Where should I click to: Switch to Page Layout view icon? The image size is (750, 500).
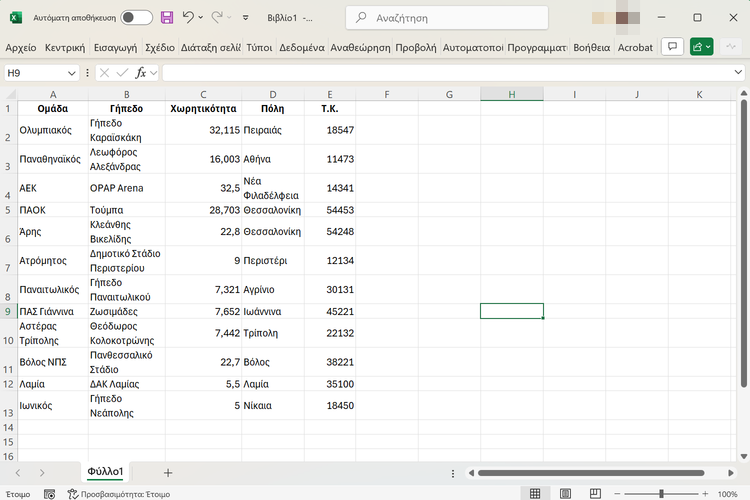[565, 493]
